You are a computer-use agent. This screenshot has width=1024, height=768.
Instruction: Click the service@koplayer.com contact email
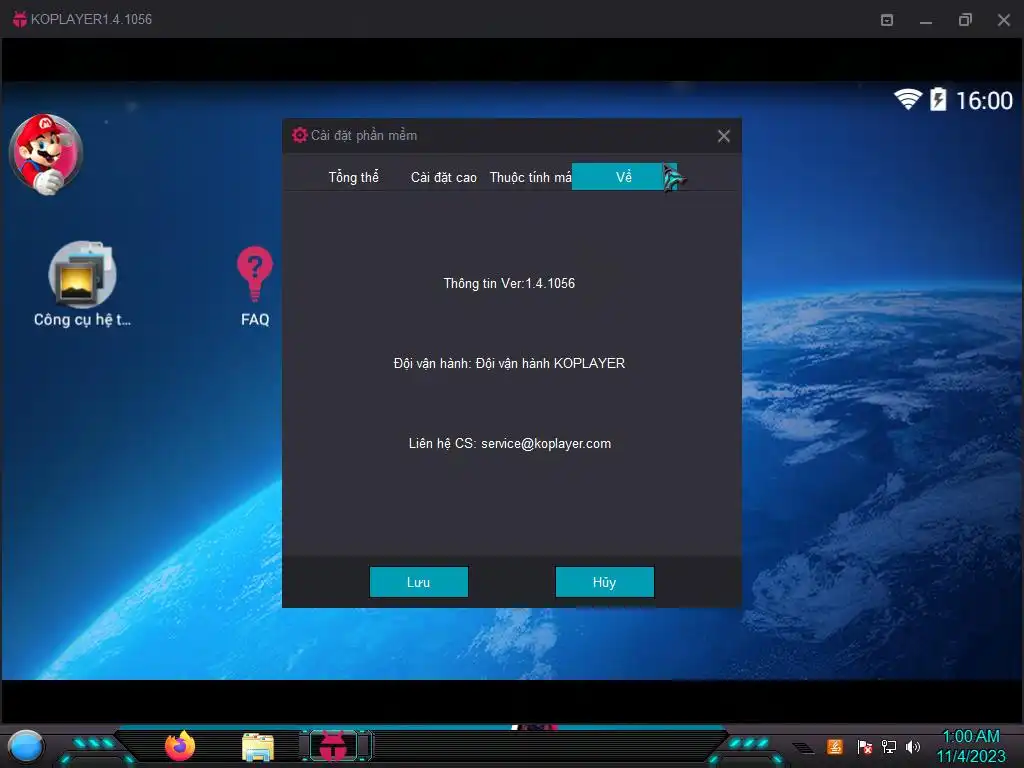pyautogui.click(x=546, y=443)
